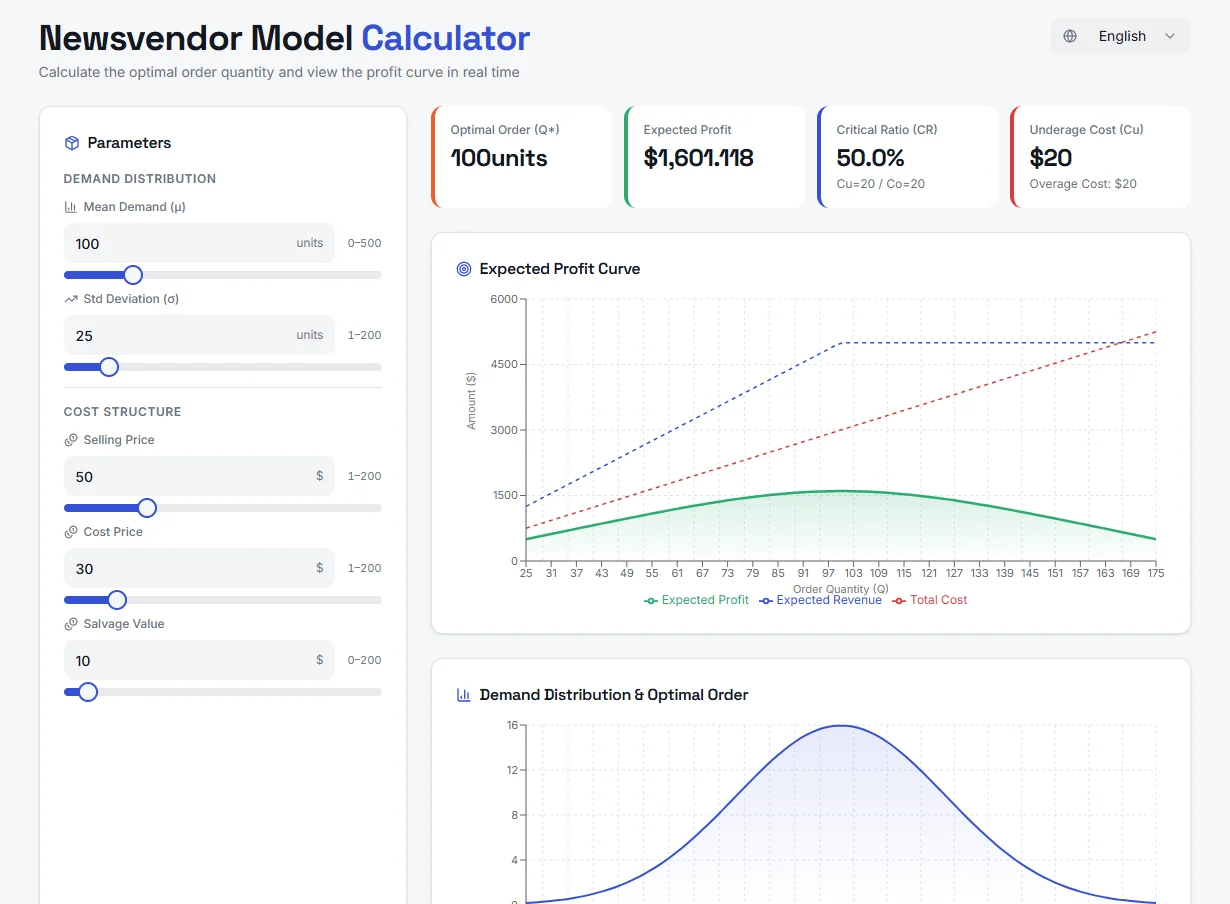Viewport: 1230px width, 904px height.
Task: Focus the Std Deviation input showing 25
Action: [x=199, y=335]
